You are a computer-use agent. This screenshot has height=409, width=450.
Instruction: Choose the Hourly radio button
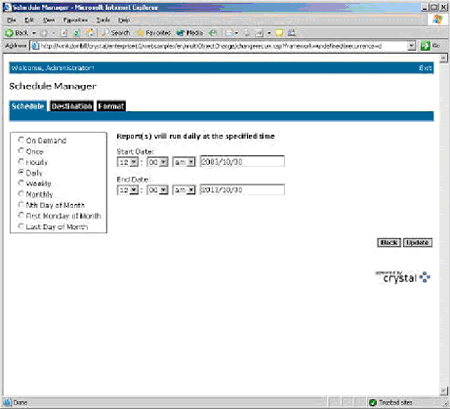21,162
